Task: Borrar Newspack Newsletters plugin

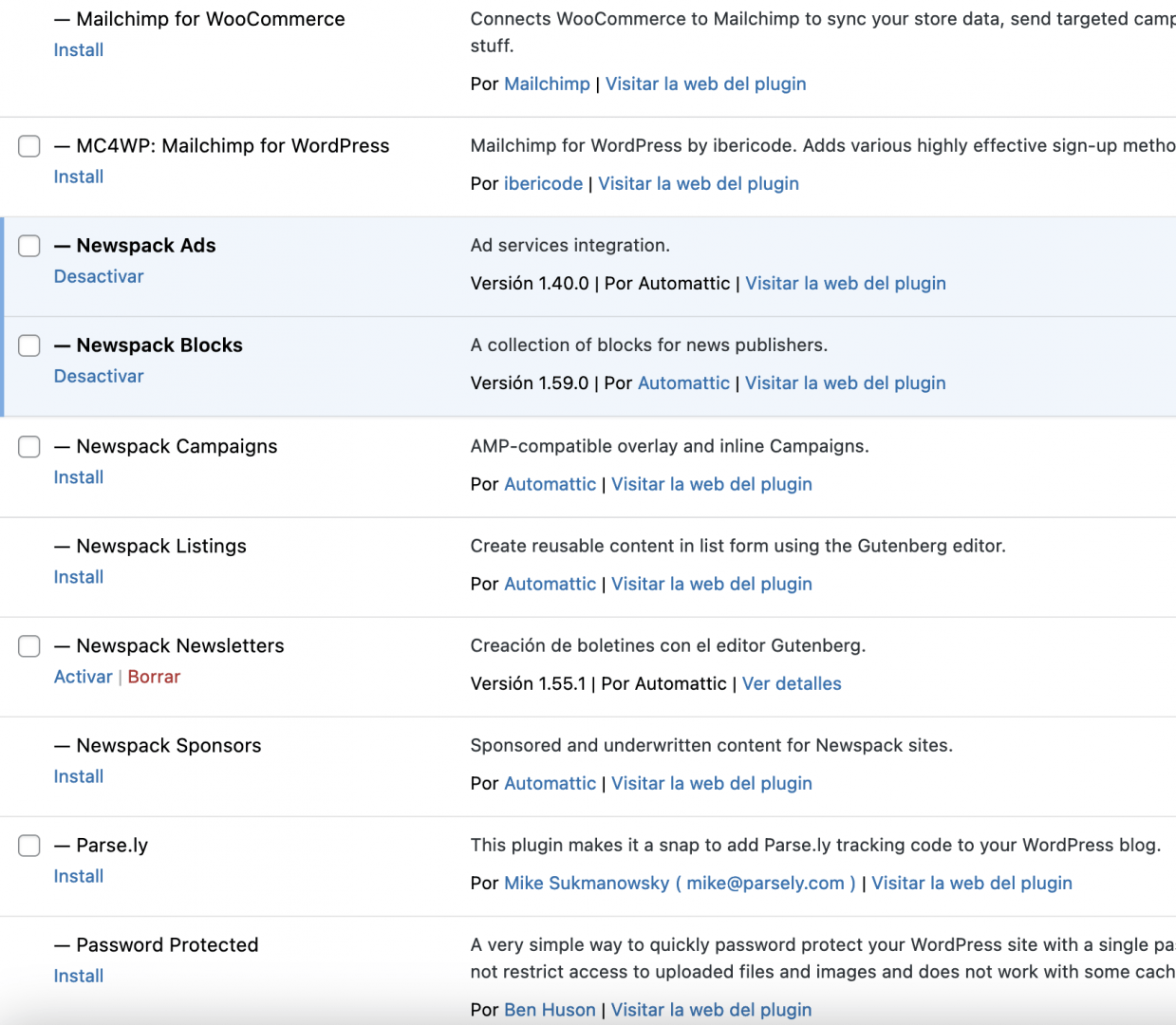Action: [x=154, y=677]
